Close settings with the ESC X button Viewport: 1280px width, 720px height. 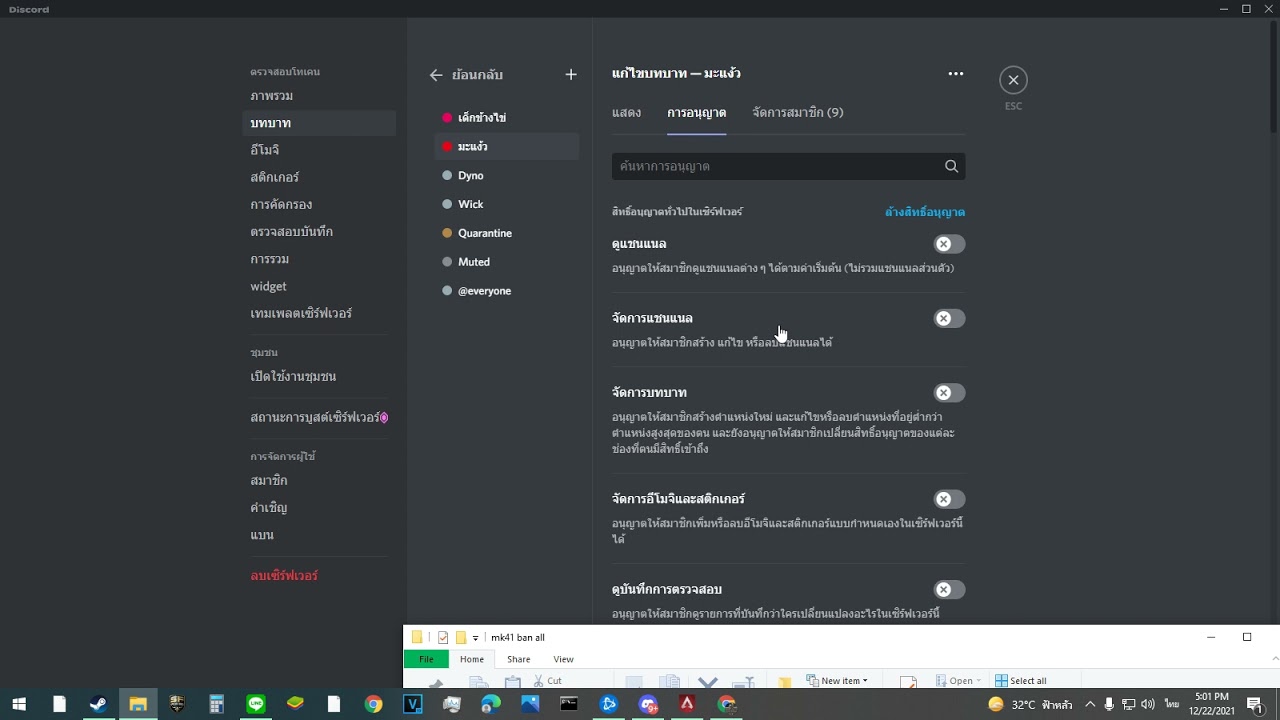pyautogui.click(x=1013, y=80)
